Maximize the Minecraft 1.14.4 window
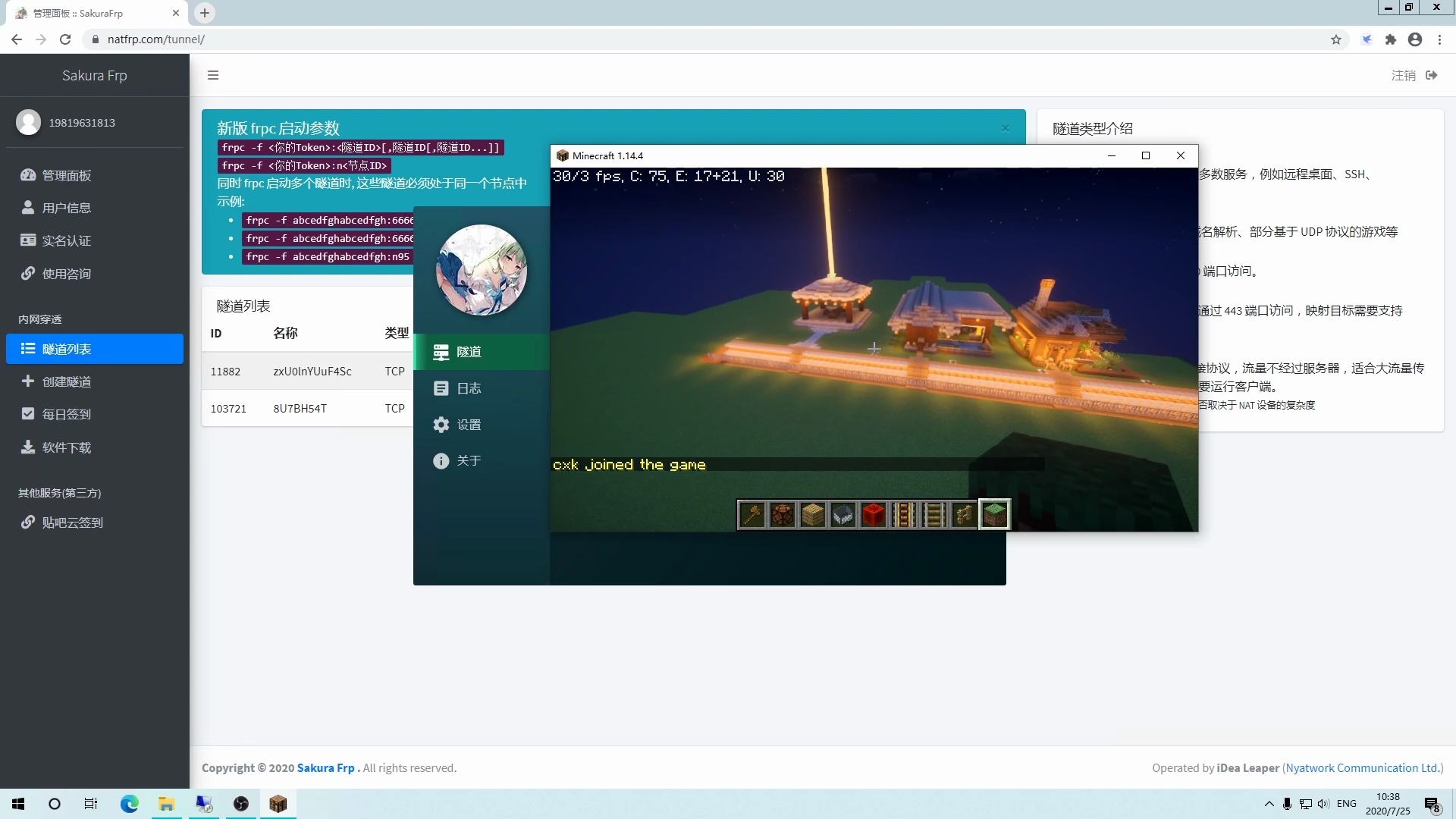Viewport: 1456px width, 819px height. coord(1146,155)
